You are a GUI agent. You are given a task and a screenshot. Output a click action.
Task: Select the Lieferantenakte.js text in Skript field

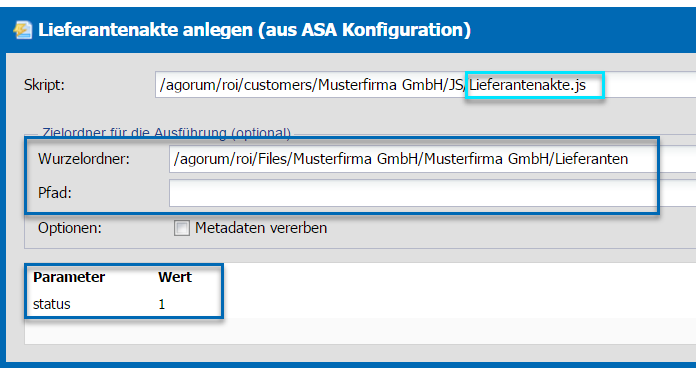coord(527,85)
